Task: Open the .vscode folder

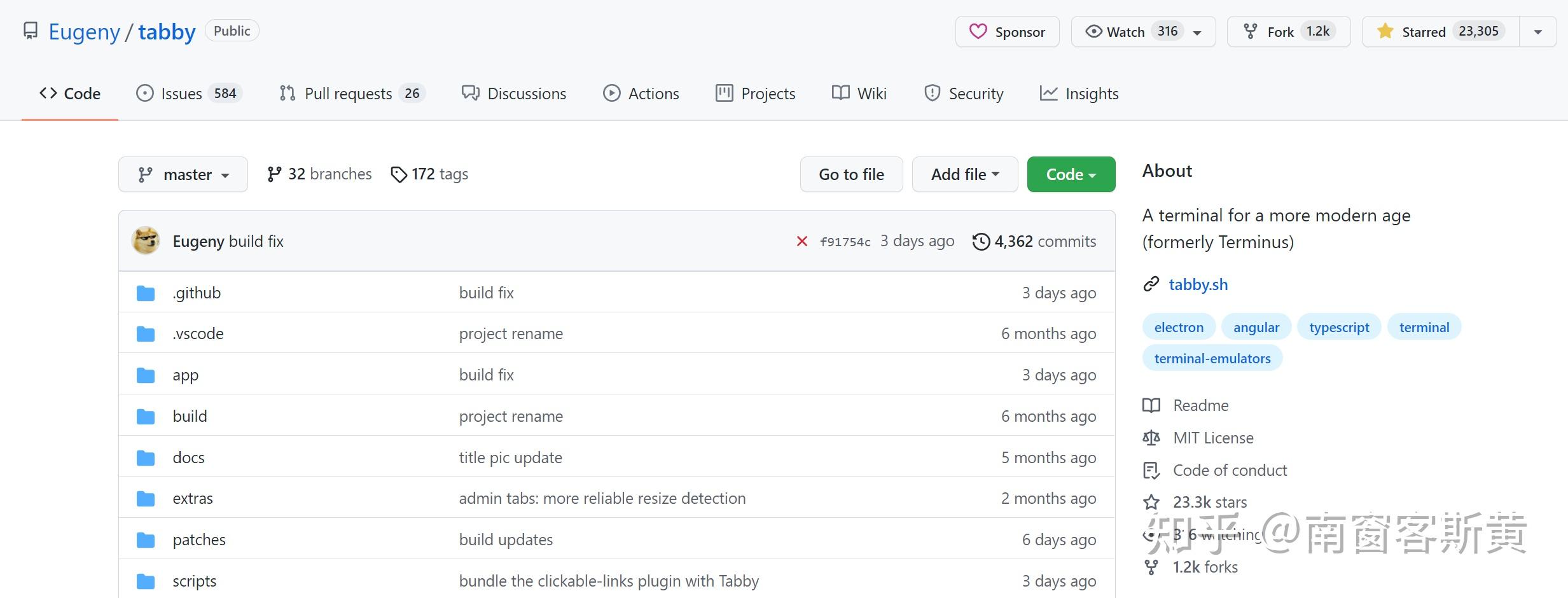Action: point(198,333)
